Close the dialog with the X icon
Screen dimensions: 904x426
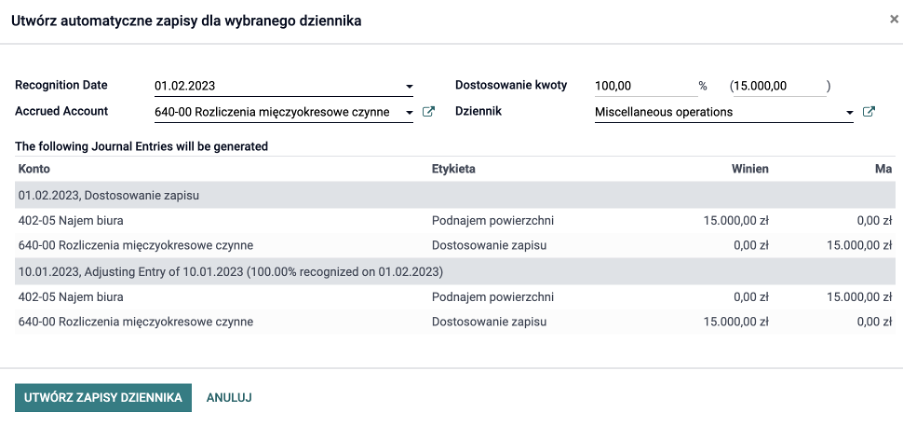point(894,20)
